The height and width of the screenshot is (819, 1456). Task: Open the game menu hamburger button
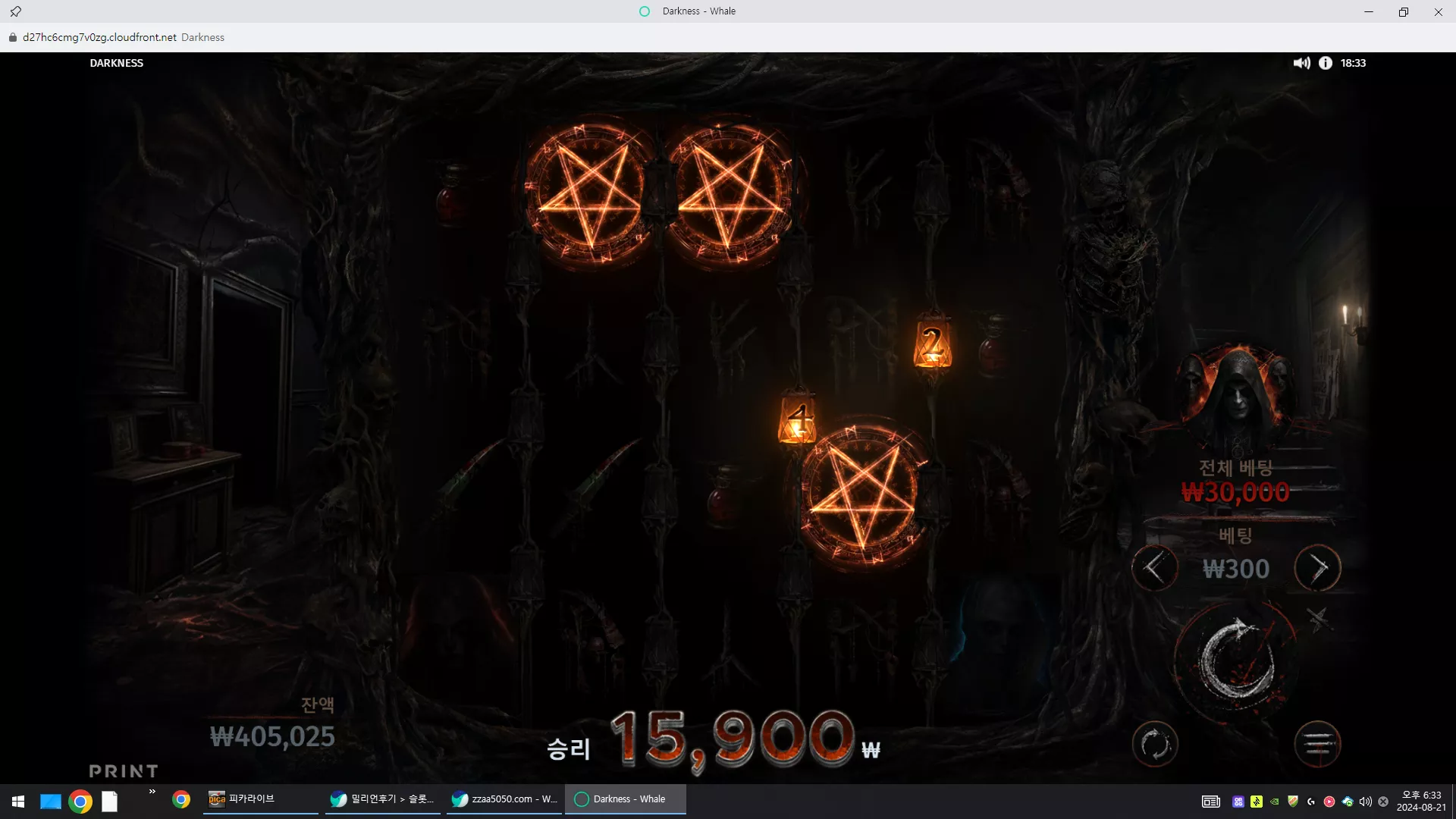pyautogui.click(x=1318, y=744)
